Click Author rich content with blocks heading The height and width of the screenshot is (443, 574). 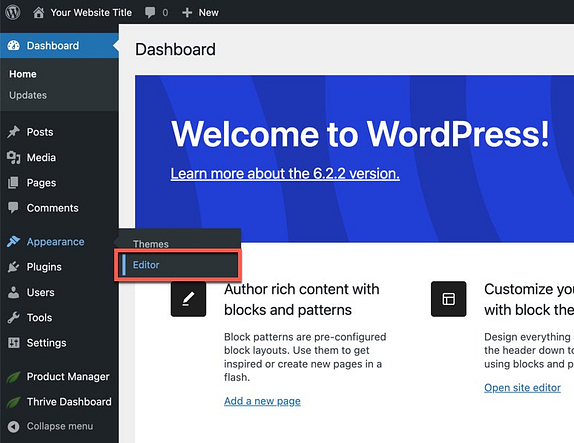tap(302, 299)
